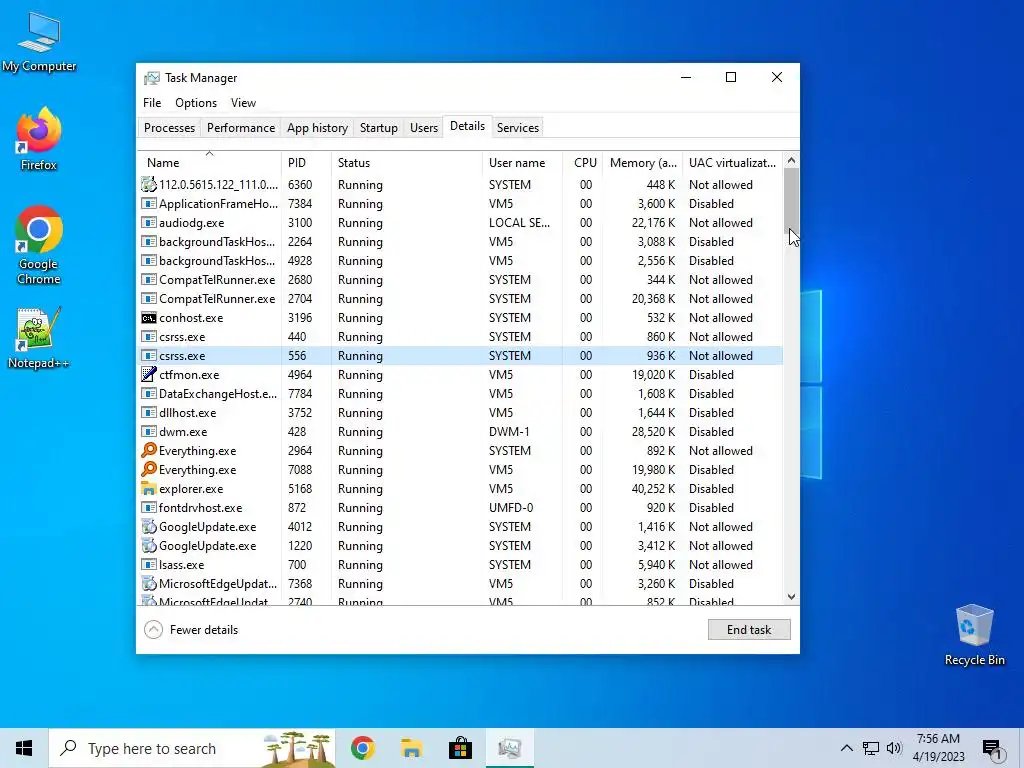Open Chrome from the taskbar
Screen dimensions: 1024x768
click(x=362, y=748)
